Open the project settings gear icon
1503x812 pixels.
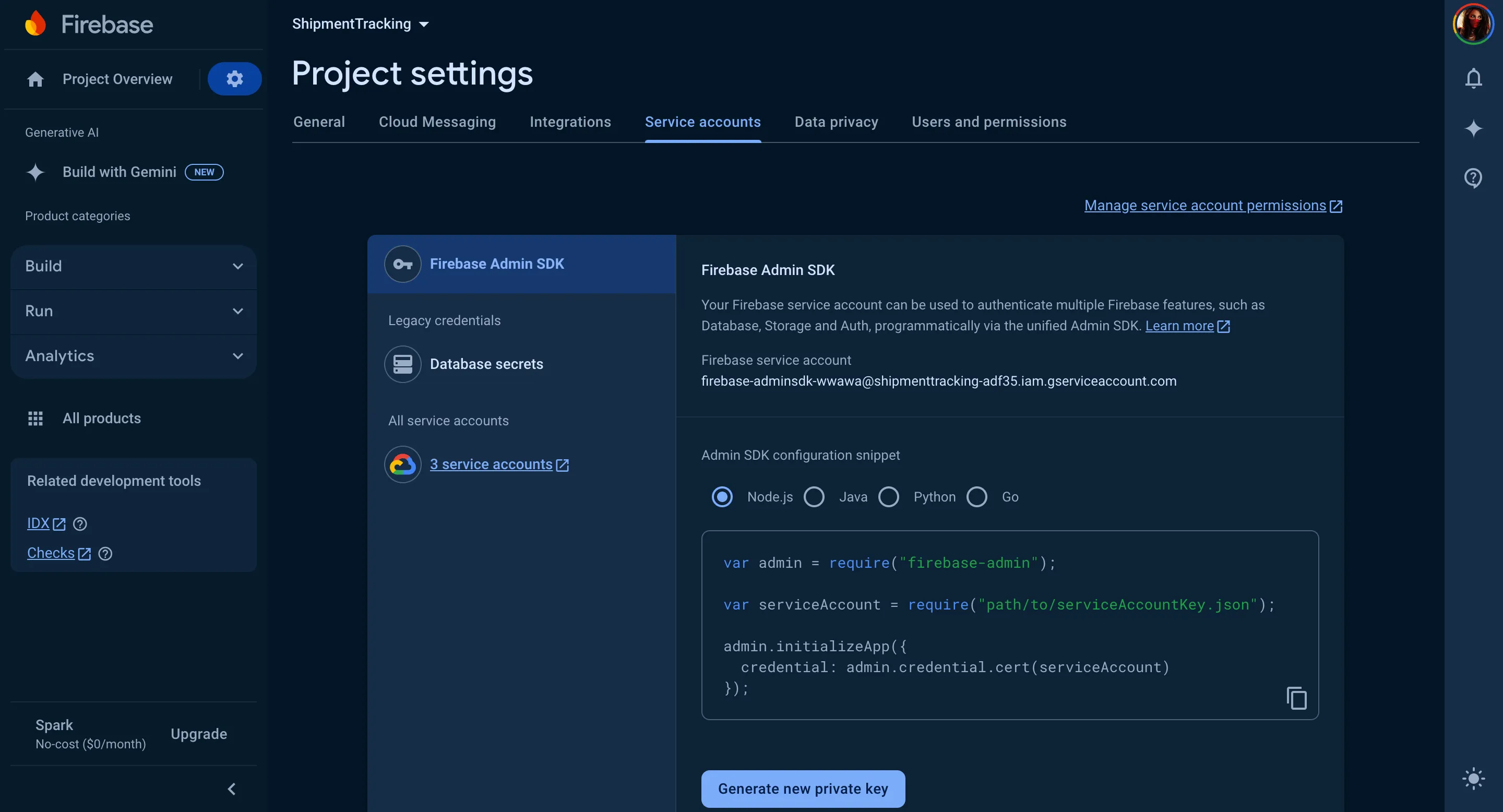point(234,79)
